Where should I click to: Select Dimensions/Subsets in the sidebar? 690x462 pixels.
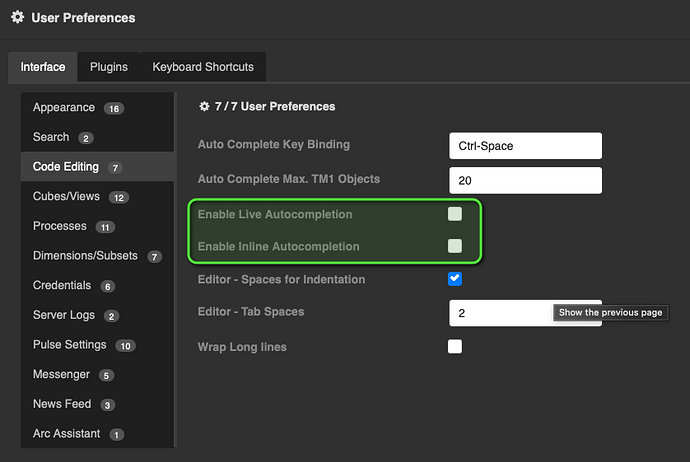86,256
